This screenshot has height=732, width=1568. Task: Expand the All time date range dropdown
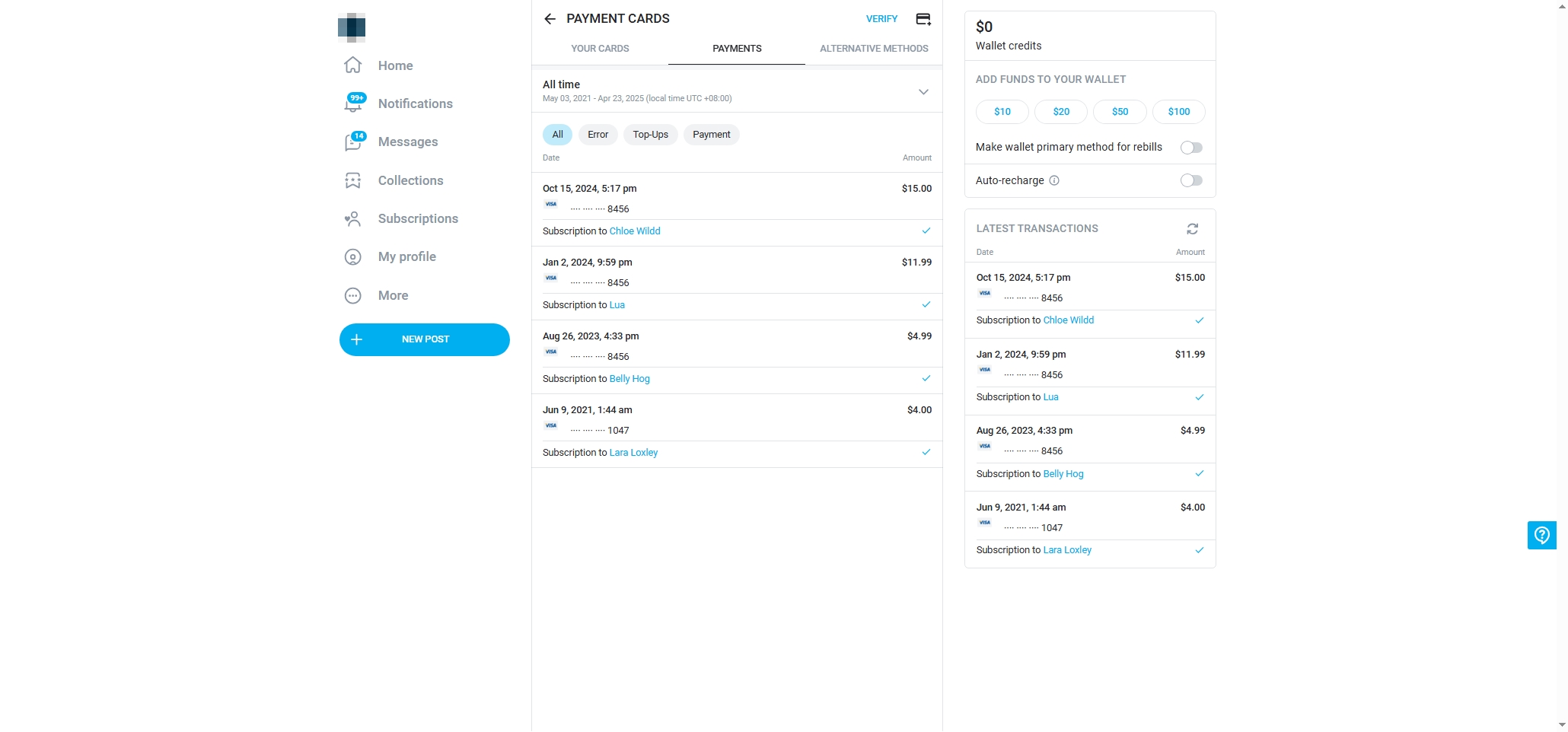[923, 92]
